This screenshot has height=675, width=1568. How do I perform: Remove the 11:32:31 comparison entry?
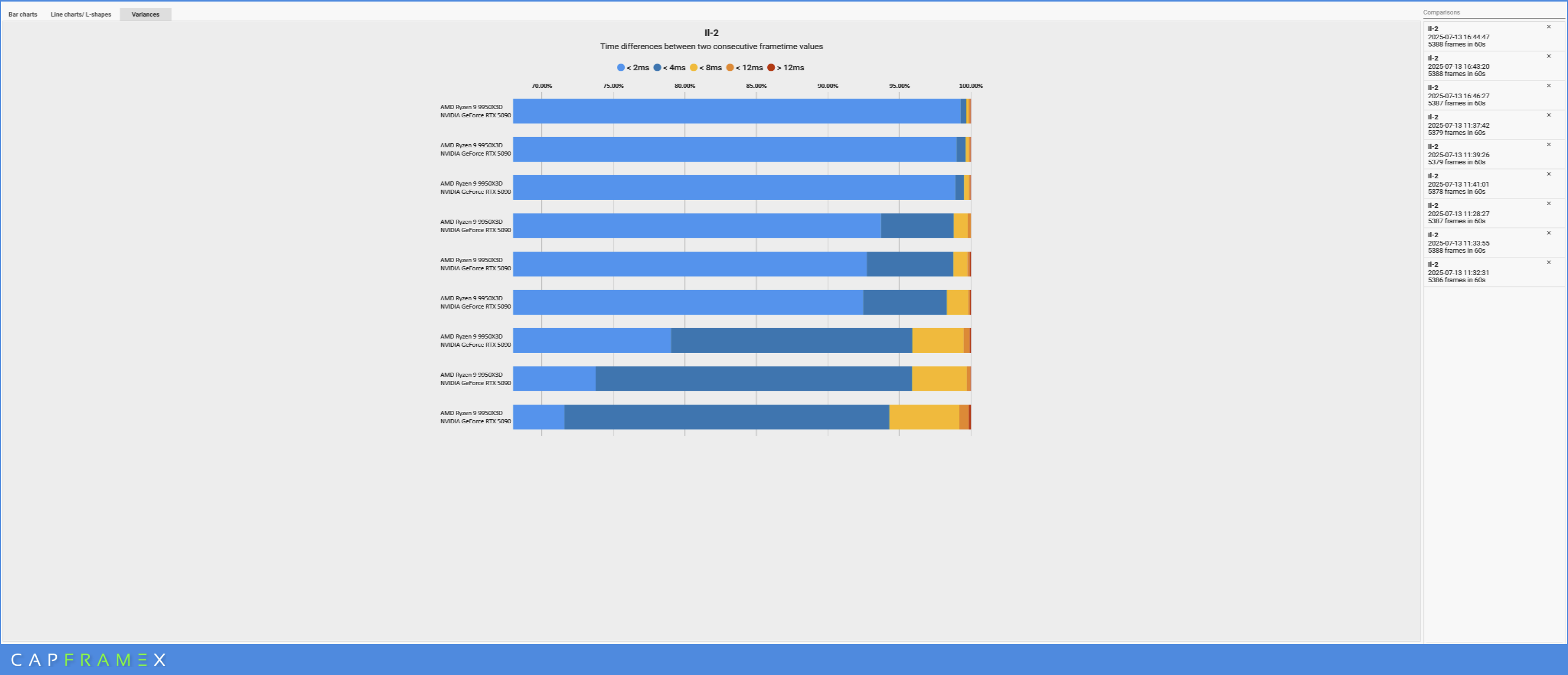tap(1548, 263)
